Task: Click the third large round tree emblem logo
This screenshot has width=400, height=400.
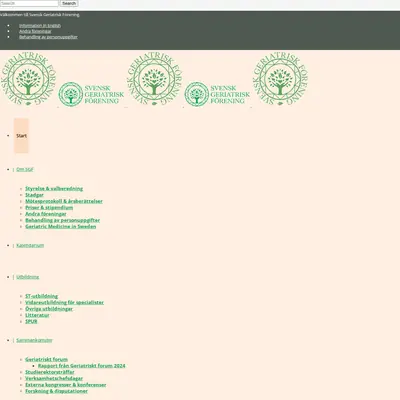Action: 280,79
